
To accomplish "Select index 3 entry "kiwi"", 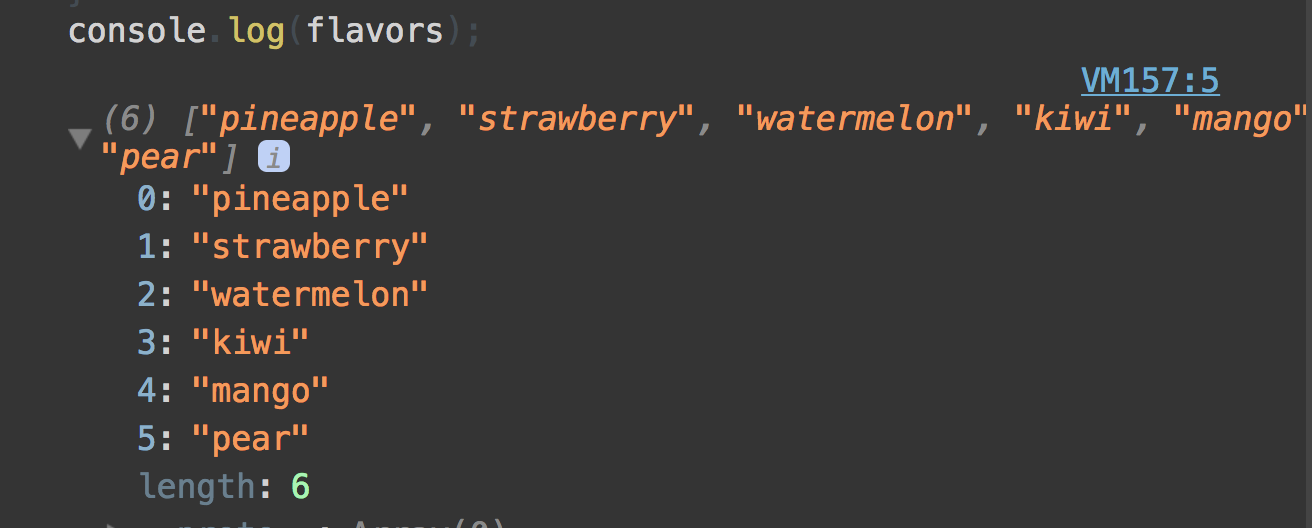I will point(250,342).
